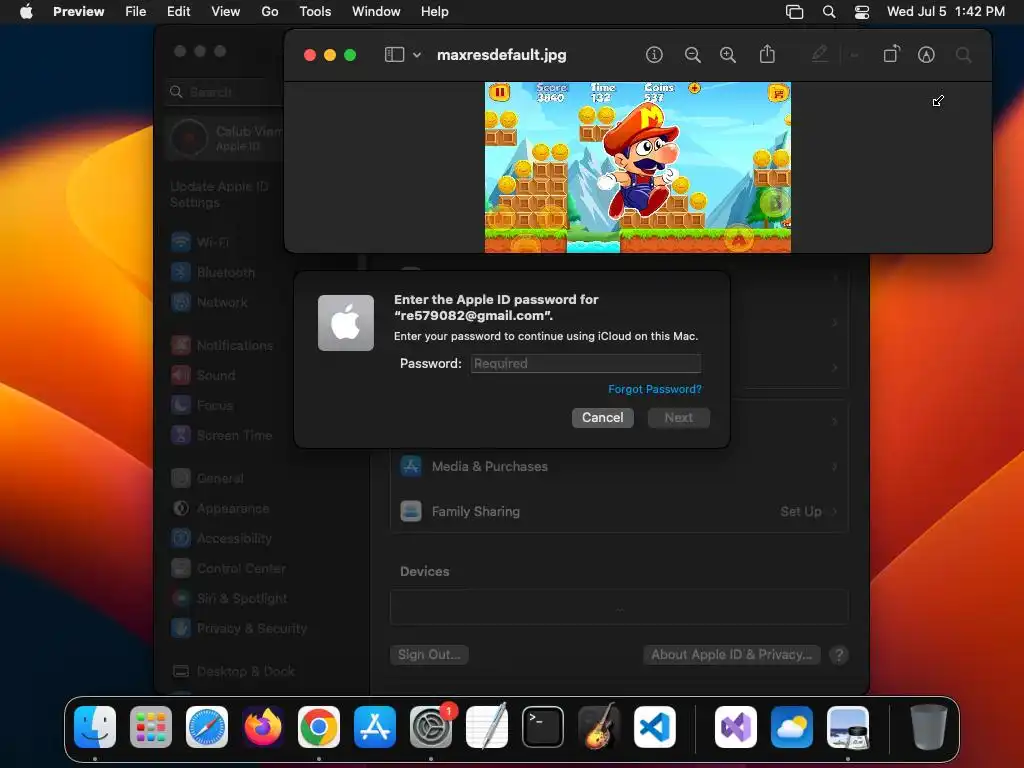This screenshot has height=768, width=1024.
Task: Launch GarageBand from the Dock
Action: [x=599, y=727]
